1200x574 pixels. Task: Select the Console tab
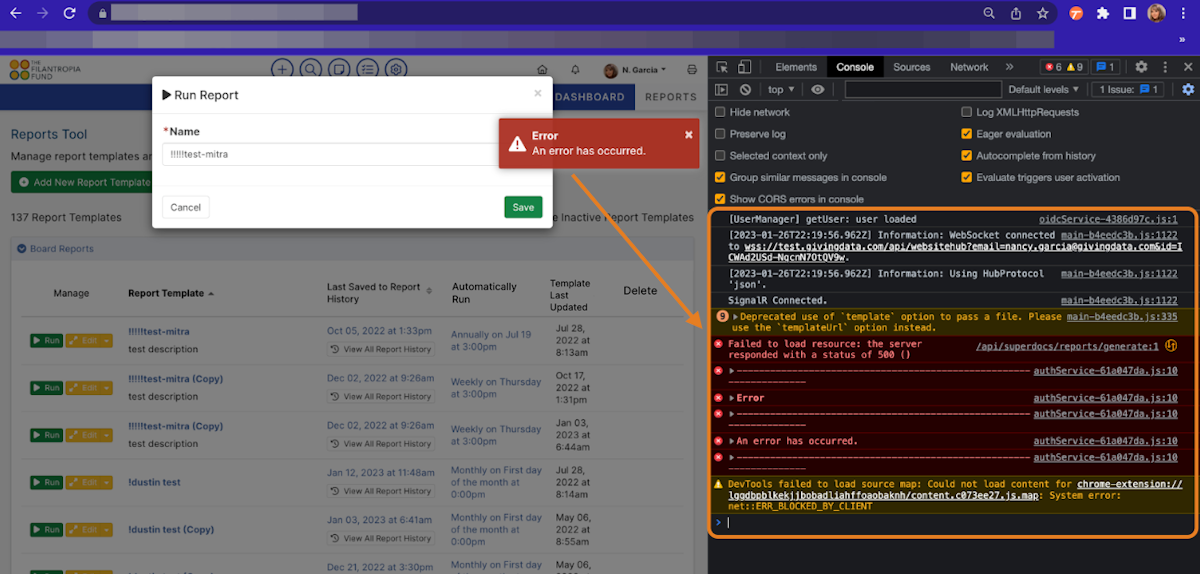[855, 67]
